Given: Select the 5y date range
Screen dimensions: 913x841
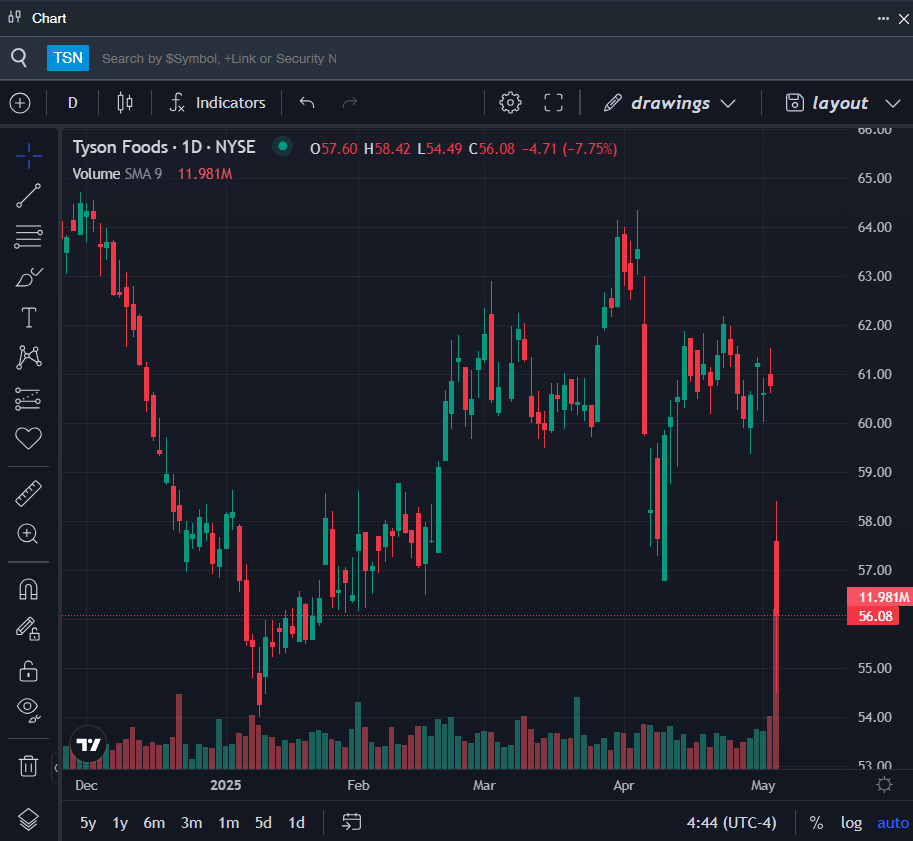Looking at the screenshot, I should tap(88, 822).
